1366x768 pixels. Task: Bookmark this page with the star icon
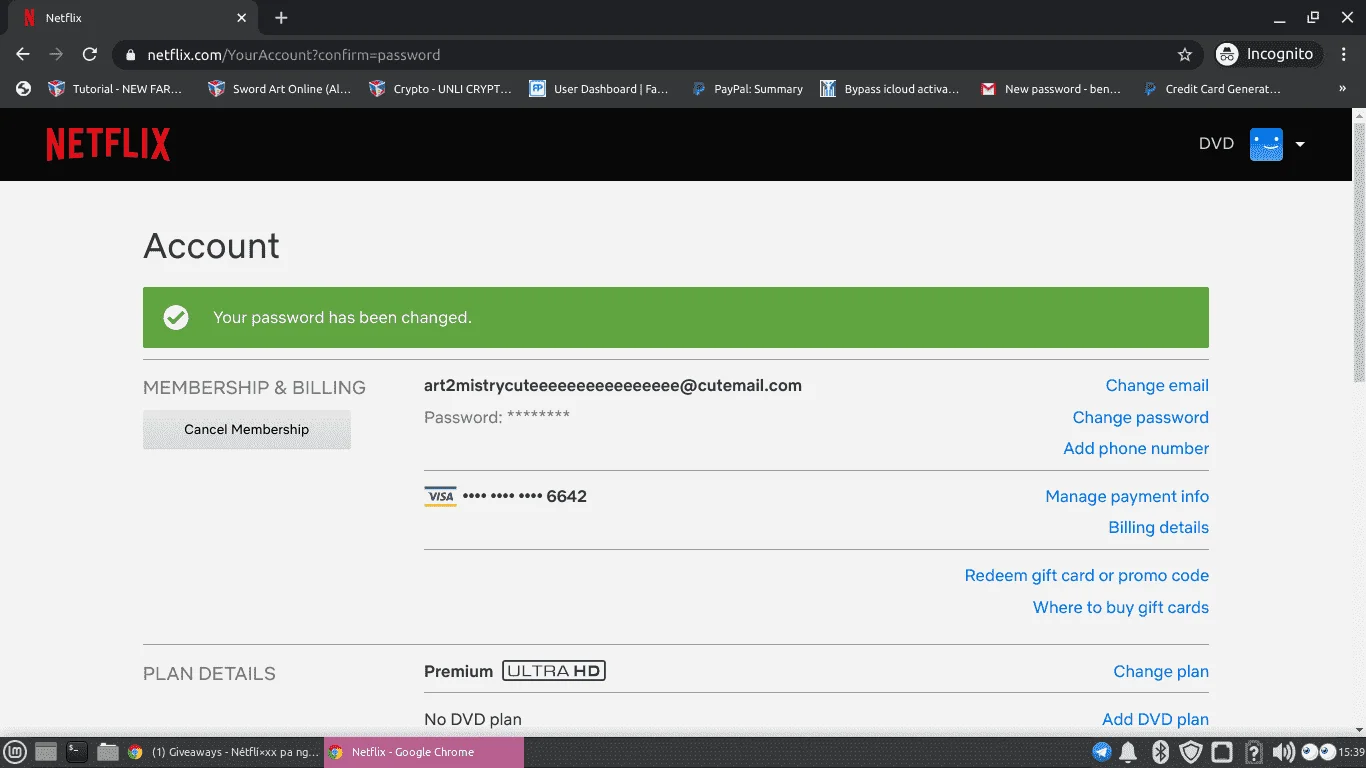tap(1185, 54)
